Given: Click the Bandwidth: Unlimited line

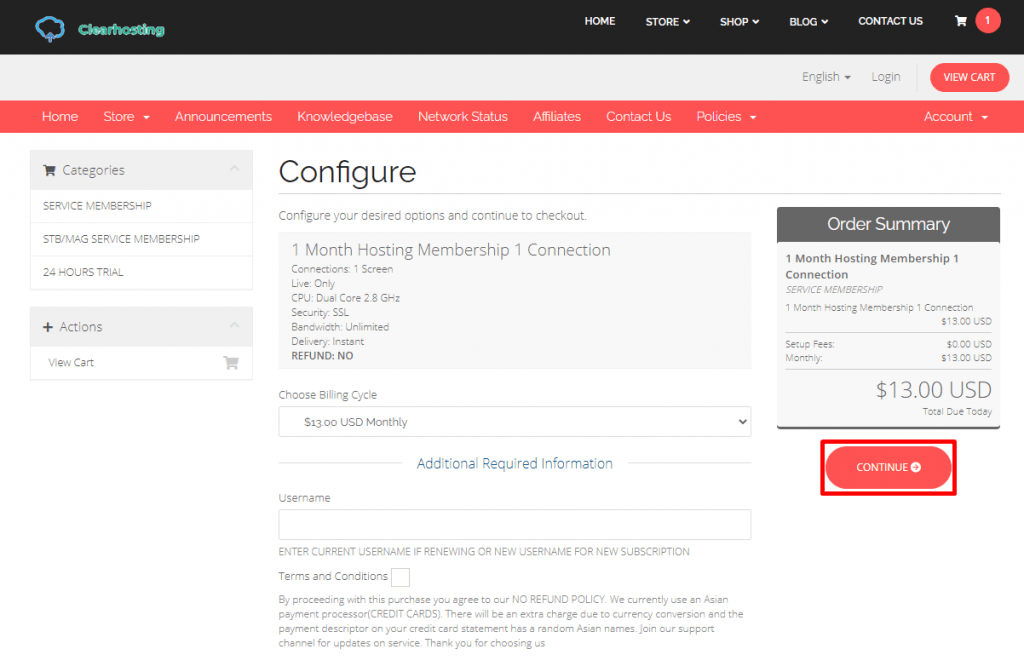Looking at the screenshot, I should tap(340, 327).
